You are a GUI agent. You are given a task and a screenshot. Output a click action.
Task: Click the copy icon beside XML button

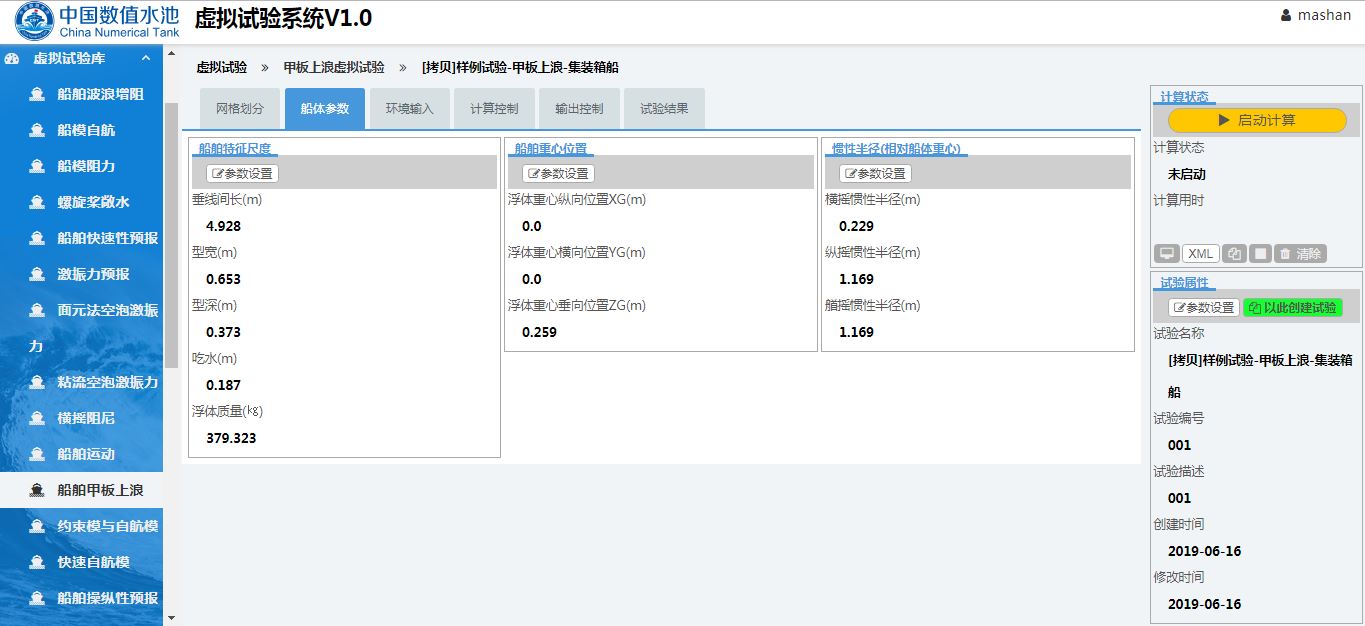pyautogui.click(x=1234, y=254)
